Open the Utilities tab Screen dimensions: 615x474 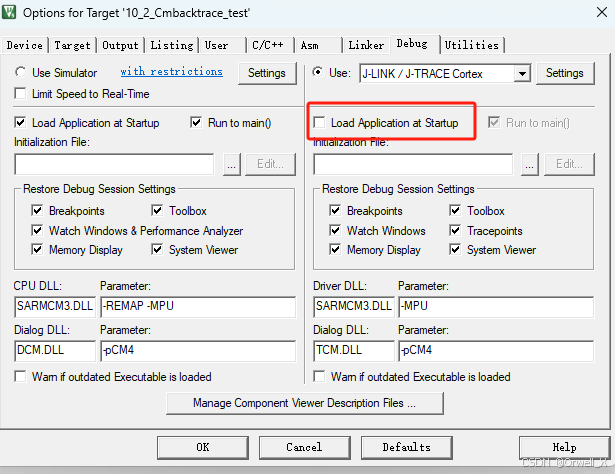coord(471,45)
